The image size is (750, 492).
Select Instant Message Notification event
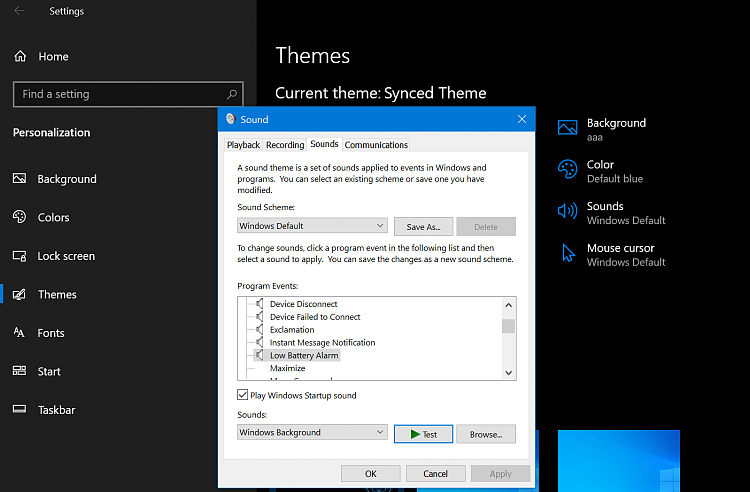click(322, 342)
